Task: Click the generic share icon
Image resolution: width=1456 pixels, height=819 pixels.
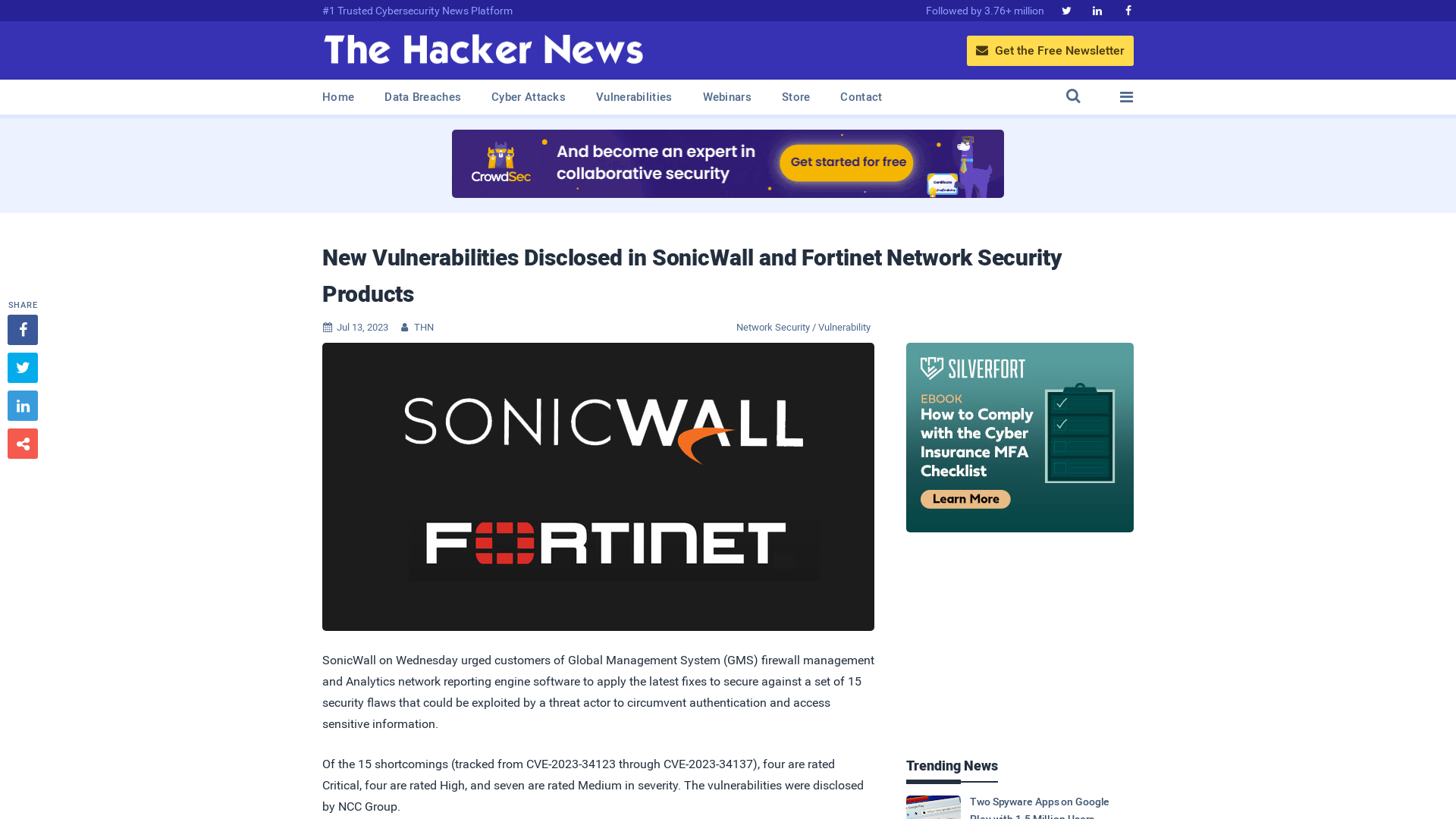Action: [x=22, y=443]
